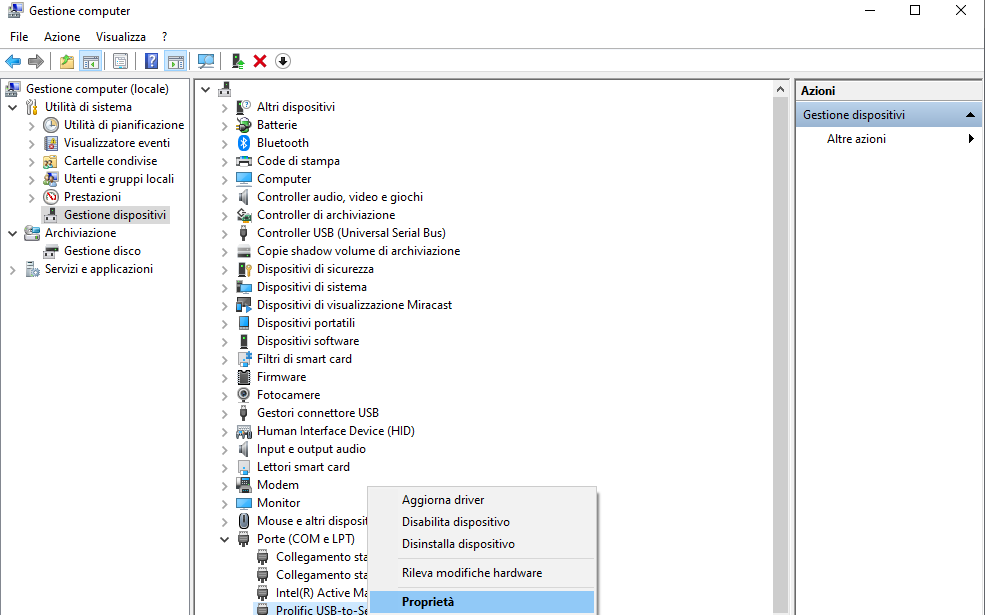Open the blue Help question mark icon

(x=151, y=62)
